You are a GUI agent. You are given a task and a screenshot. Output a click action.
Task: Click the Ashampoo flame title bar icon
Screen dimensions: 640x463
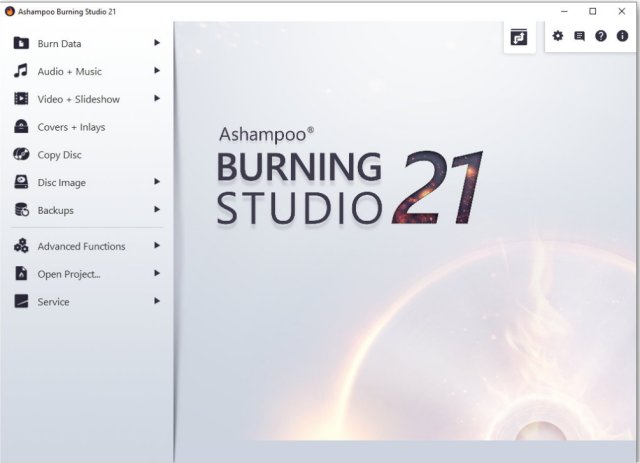9,11
